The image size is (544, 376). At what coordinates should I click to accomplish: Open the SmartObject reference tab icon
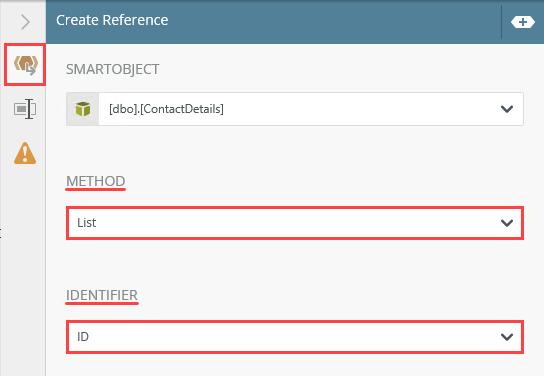25,65
